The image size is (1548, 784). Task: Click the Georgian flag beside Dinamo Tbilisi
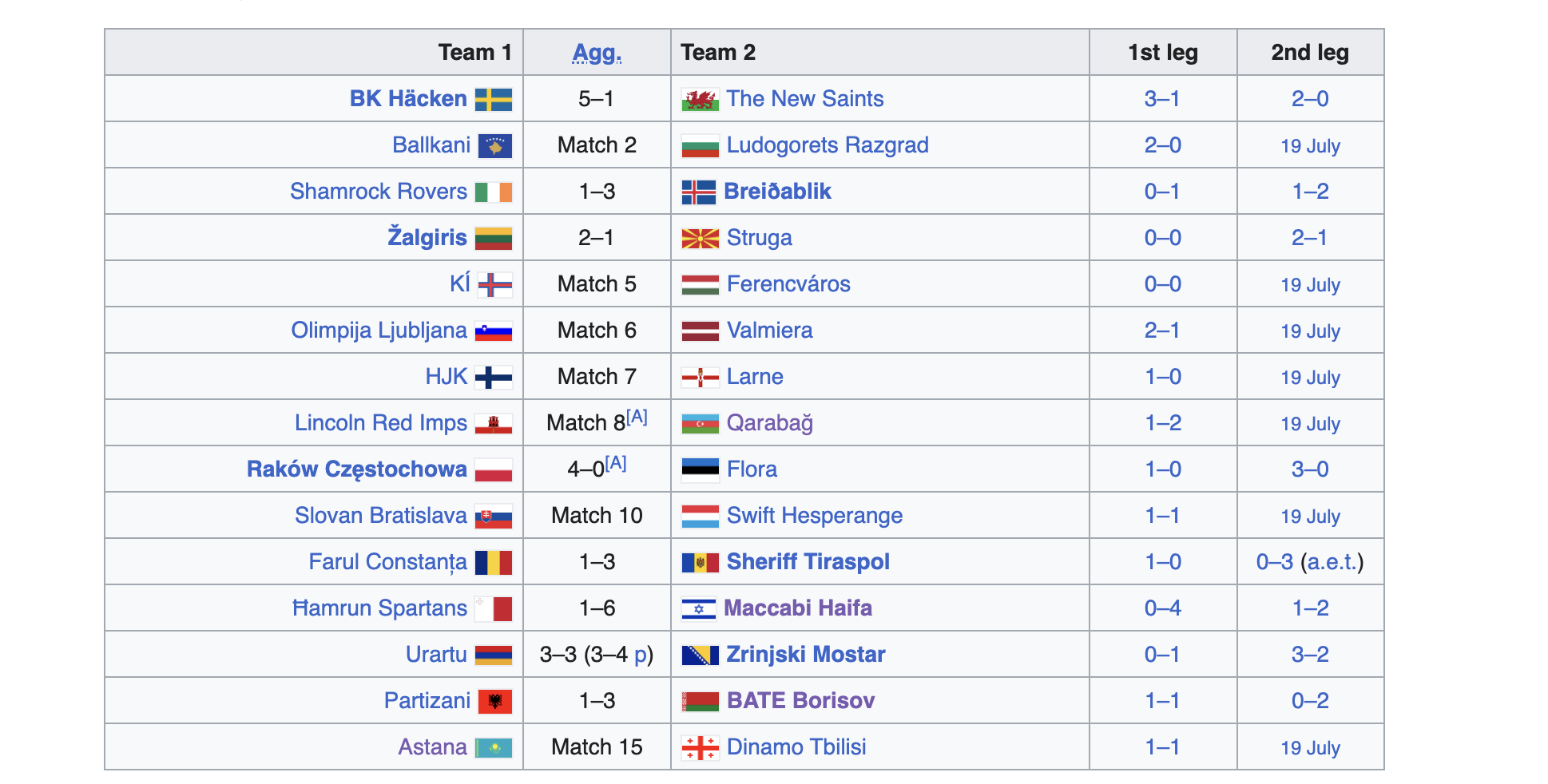700,748
